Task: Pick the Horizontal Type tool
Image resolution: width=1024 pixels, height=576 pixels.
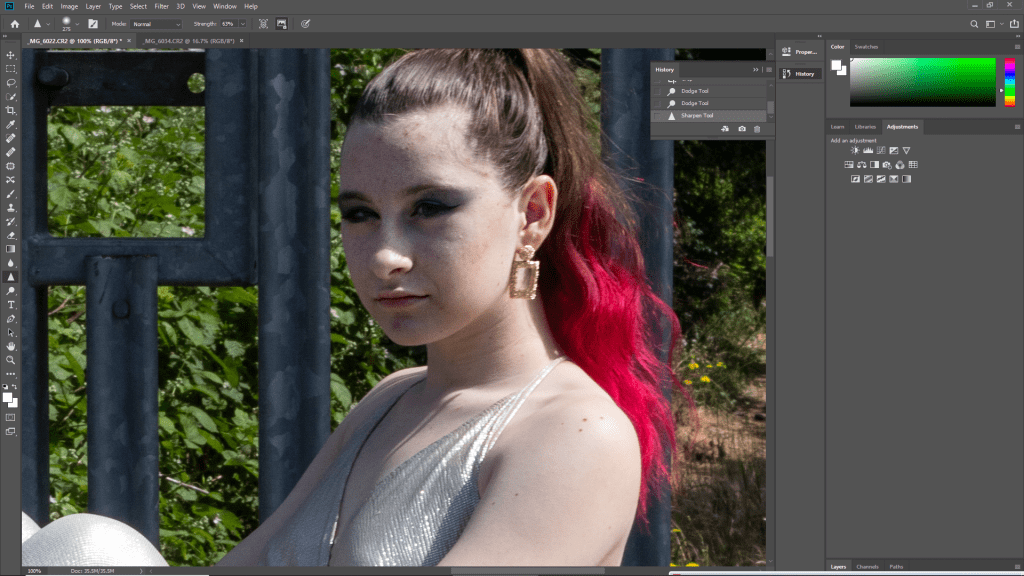Action: click(11, 304)
